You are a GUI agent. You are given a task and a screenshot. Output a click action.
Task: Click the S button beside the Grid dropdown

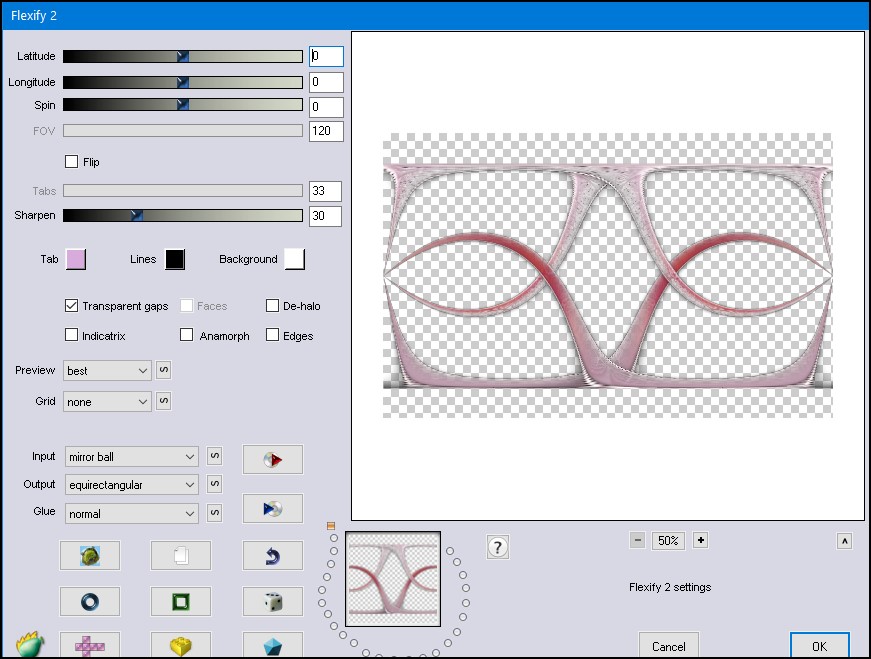coord(163,401)
